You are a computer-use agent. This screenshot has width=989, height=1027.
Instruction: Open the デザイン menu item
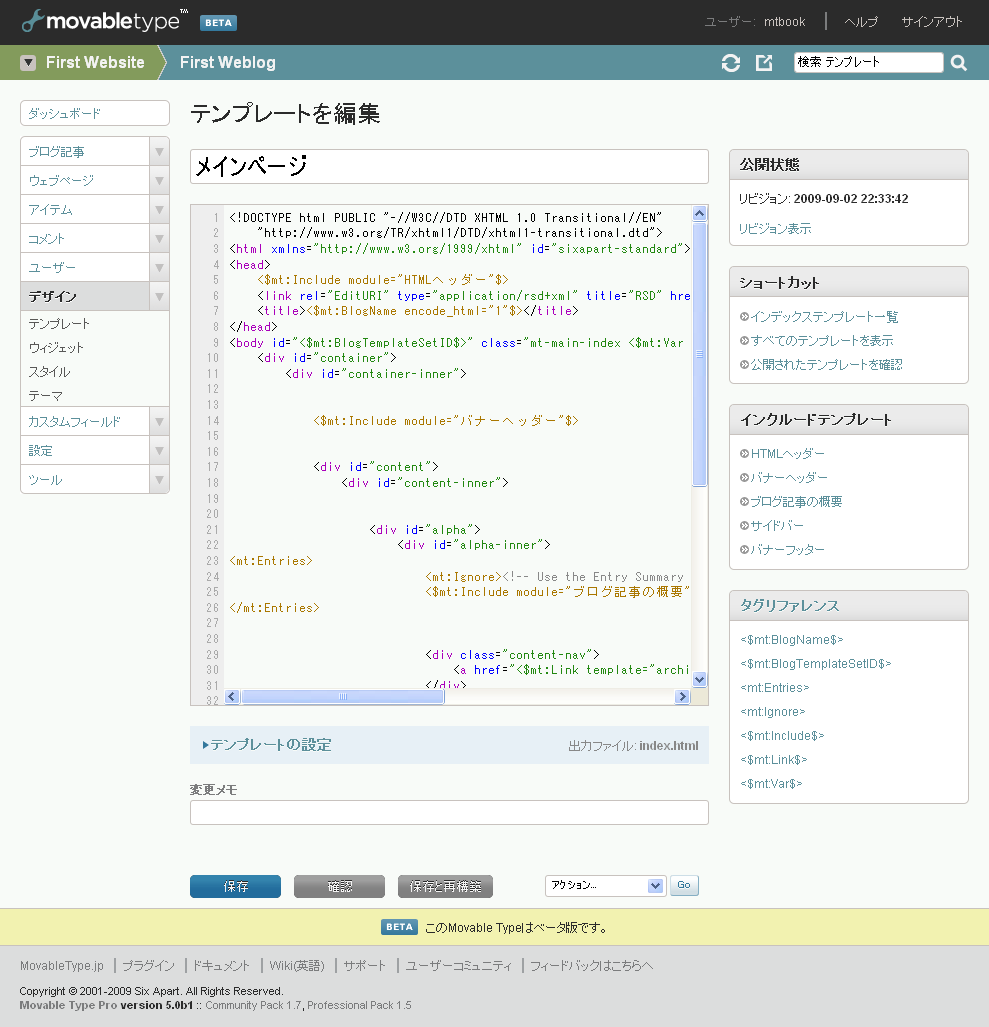(x=85, y=297)
